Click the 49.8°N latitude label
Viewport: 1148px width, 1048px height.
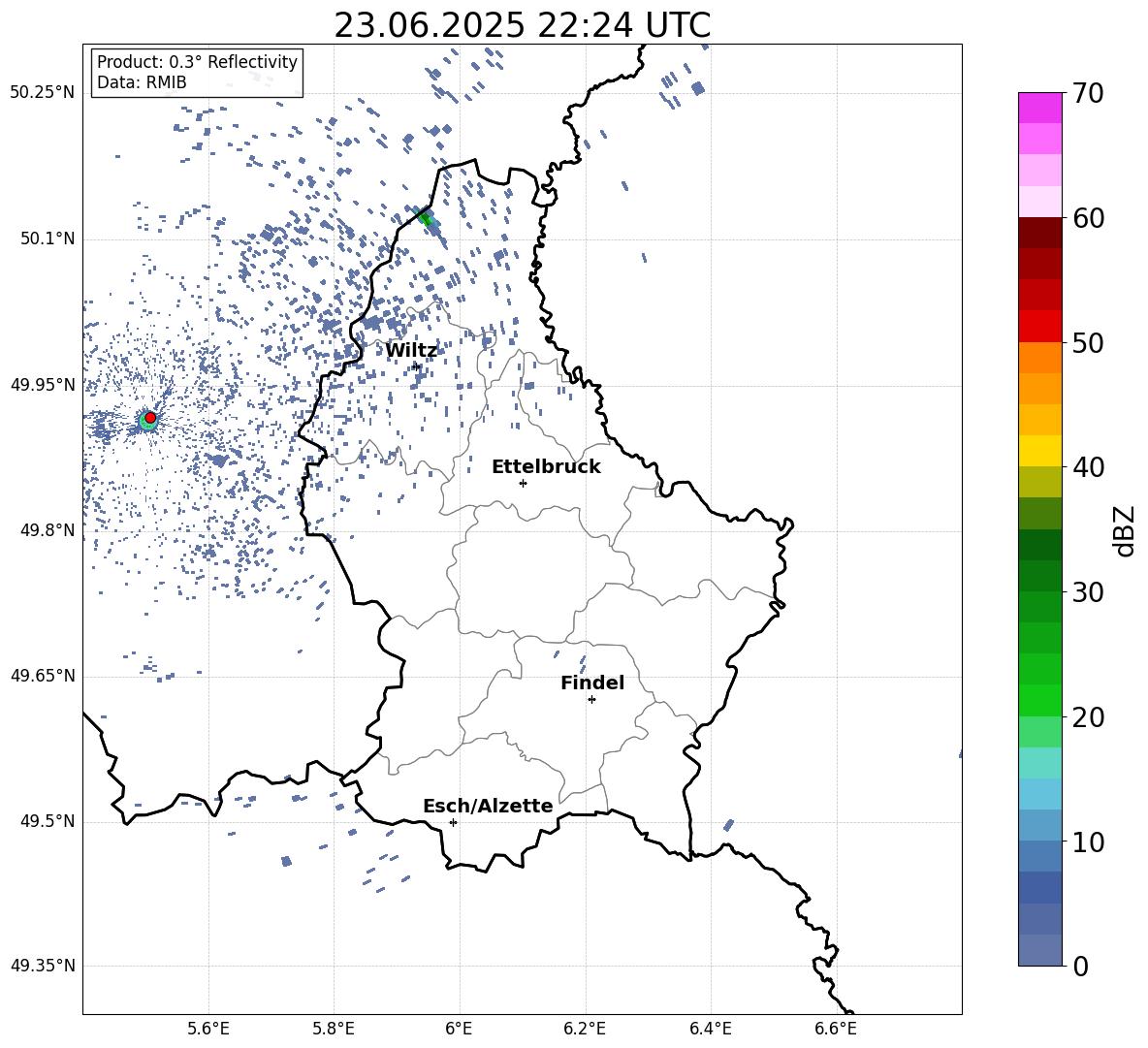[48, 530]
